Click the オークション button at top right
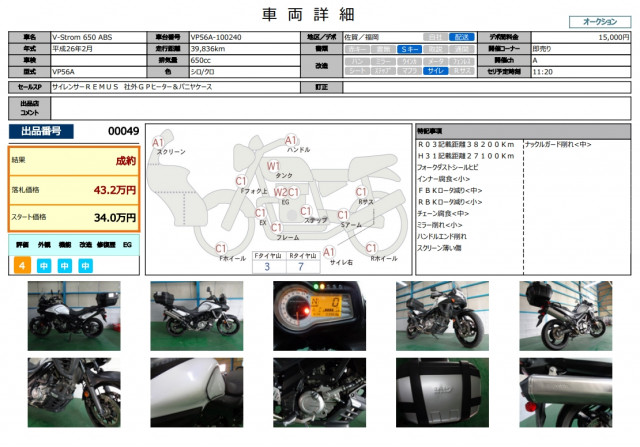This screenshot has width=640, height=447. [x=599, y=21]
